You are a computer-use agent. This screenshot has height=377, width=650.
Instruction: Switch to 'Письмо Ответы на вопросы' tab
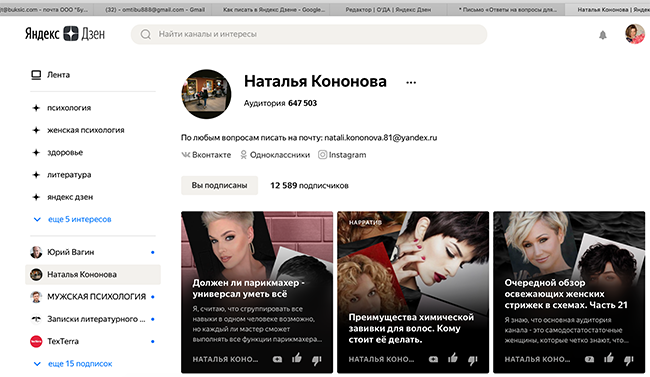tap(508, 9)
